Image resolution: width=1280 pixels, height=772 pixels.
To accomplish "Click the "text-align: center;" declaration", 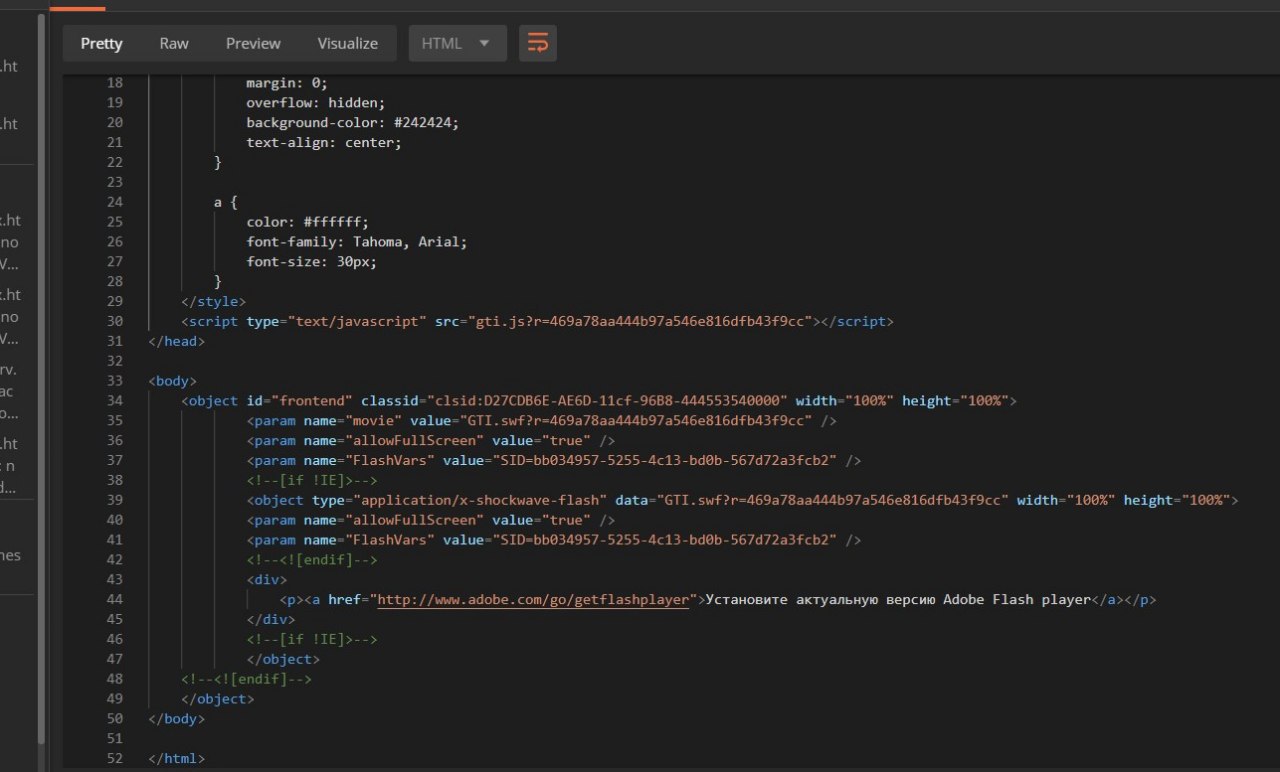I will [324, 143].
